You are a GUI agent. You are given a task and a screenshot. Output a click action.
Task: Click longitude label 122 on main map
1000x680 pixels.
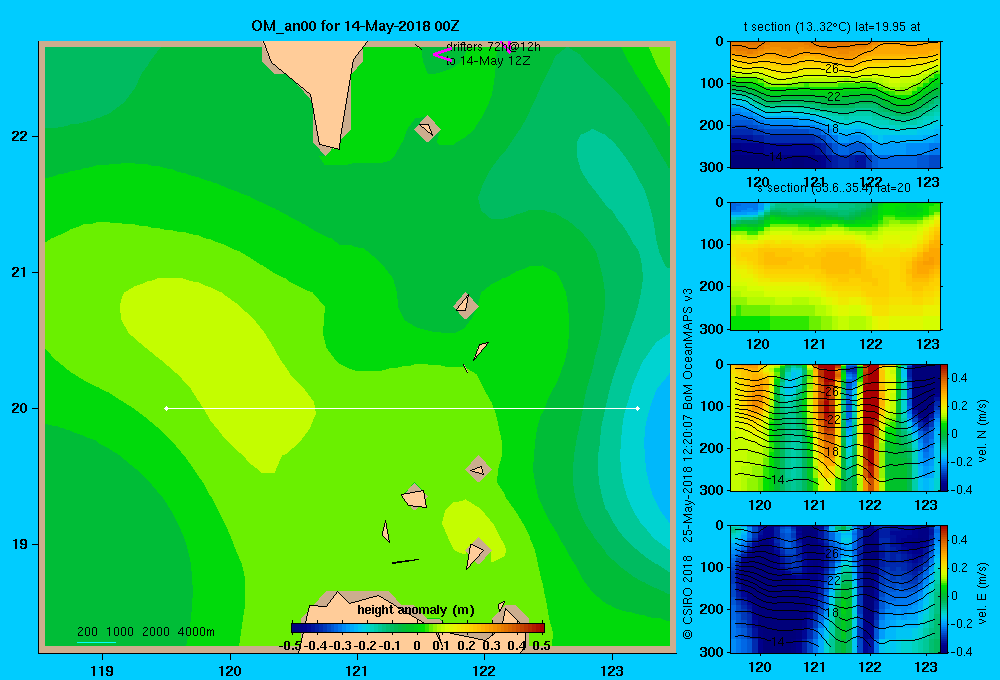(x=484, y=671)
